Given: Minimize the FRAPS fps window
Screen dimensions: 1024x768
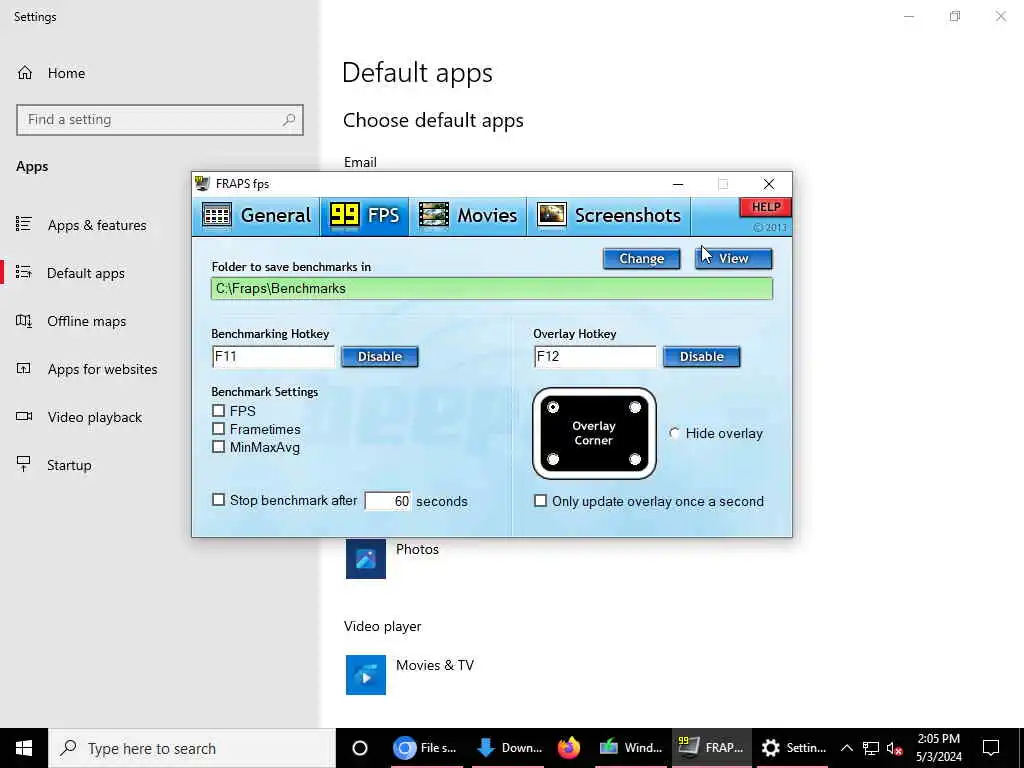Looking at the screenshot, I should (678, 184).
